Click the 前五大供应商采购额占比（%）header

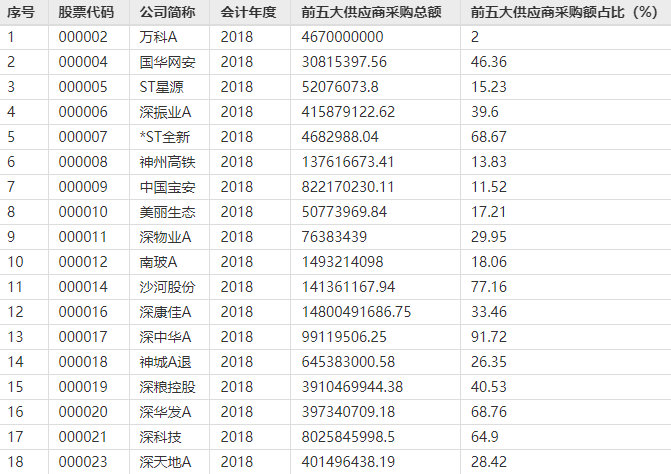[564, 12]
